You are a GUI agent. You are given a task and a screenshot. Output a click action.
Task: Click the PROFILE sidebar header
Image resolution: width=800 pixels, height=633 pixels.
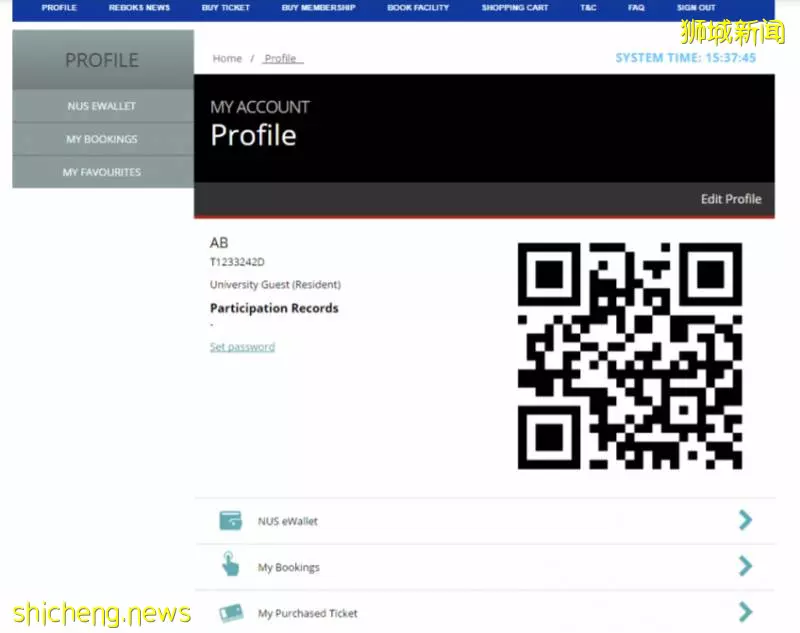pyautogui.click(x=103, y=60)
